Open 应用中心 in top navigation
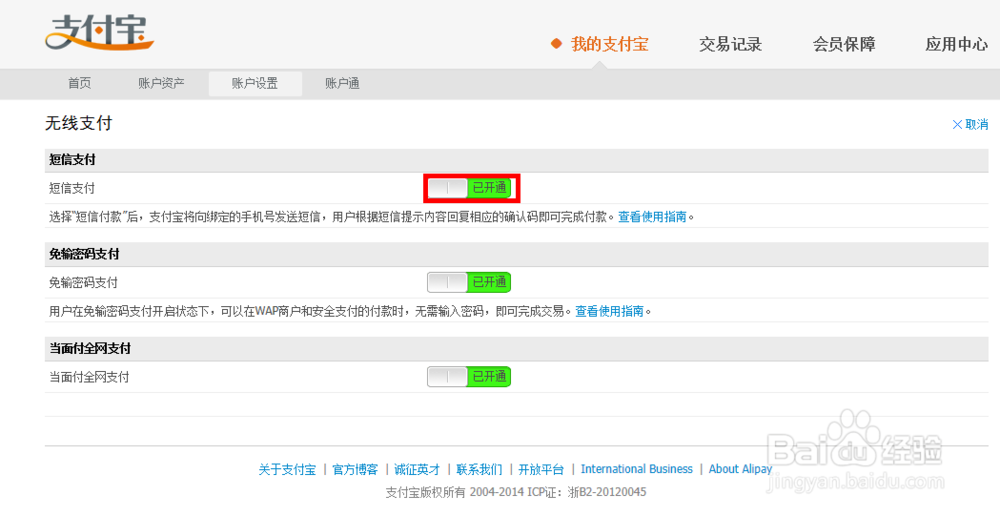Viewport: 1000px width, 516px height. click(x=957, y=44)
